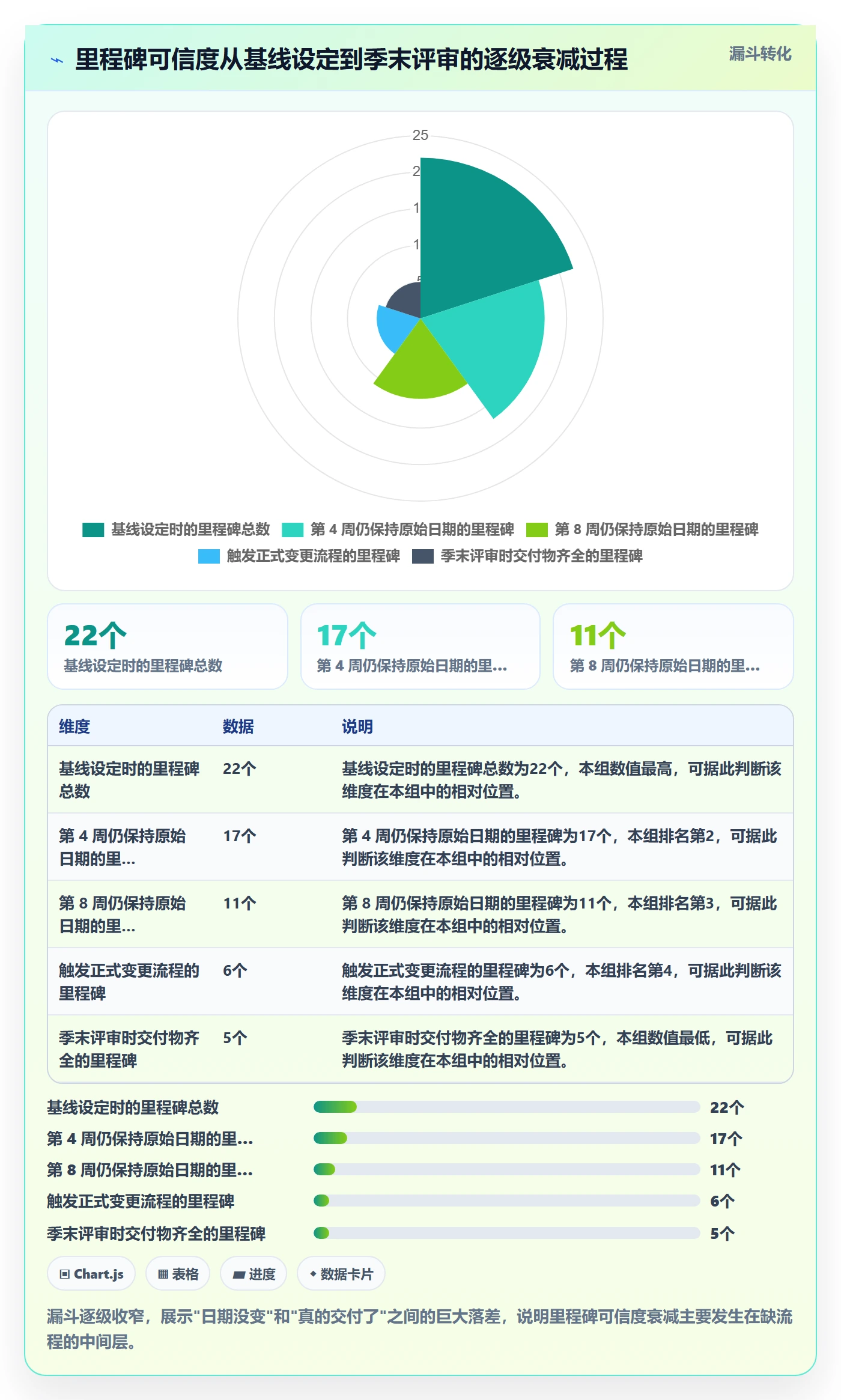Click the dark slate polar chart segment
The height and width of the screenshot is (1400, 841).
(x=407, y=299)
